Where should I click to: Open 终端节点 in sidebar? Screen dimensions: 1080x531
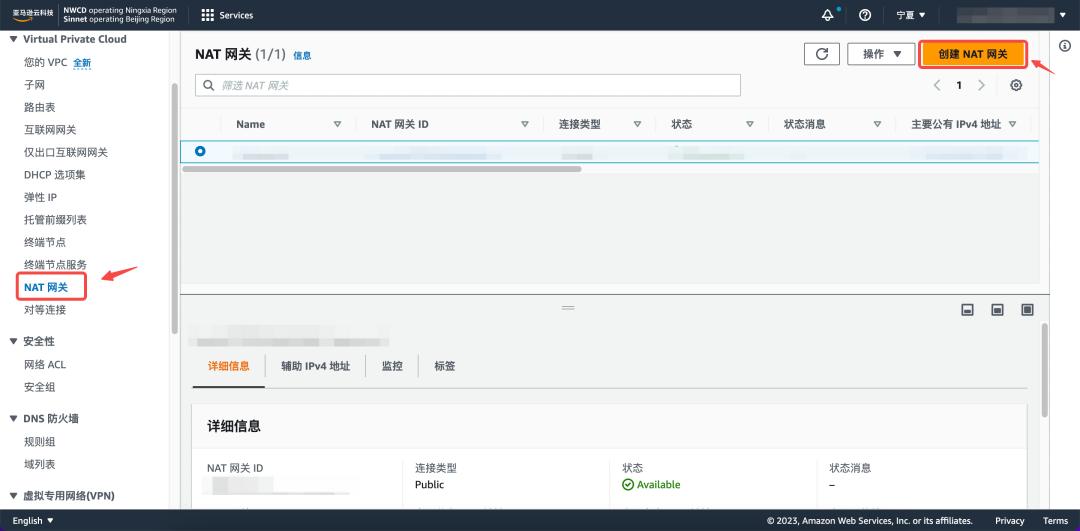[x=45, y=242]
